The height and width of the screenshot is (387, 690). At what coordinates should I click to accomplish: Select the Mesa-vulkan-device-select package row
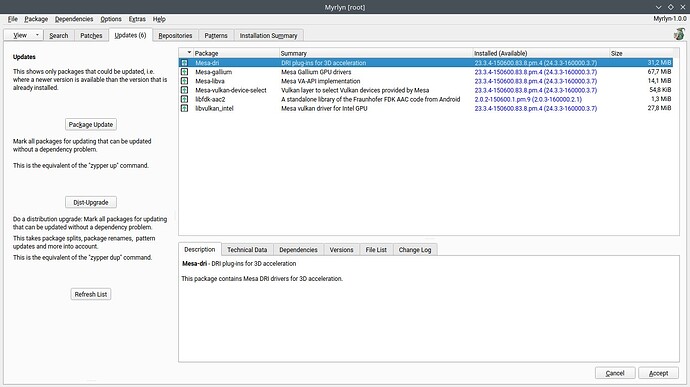point(426,90)
